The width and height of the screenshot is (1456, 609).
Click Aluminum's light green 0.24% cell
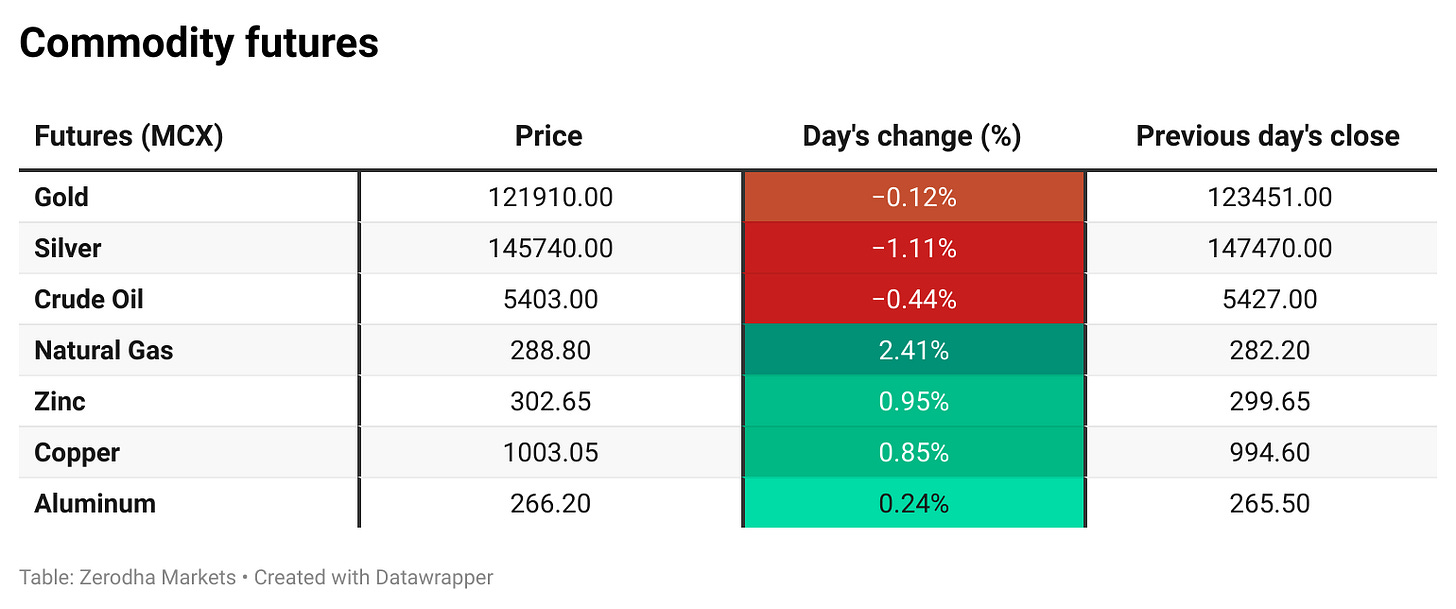coord(913,503)
